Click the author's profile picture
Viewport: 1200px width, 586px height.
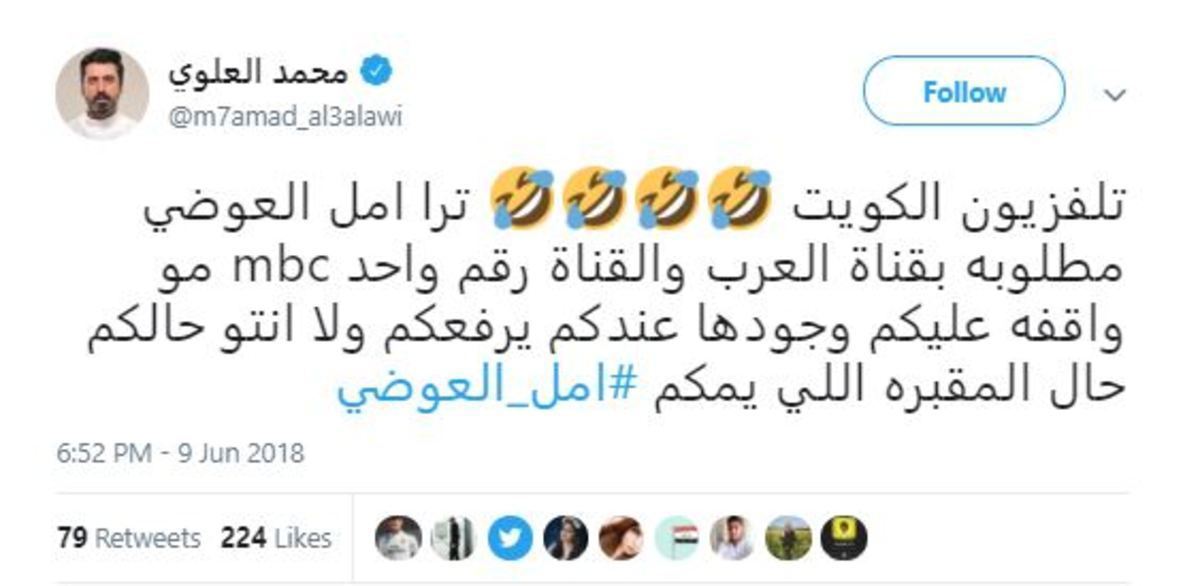click(x=102, y=93)
